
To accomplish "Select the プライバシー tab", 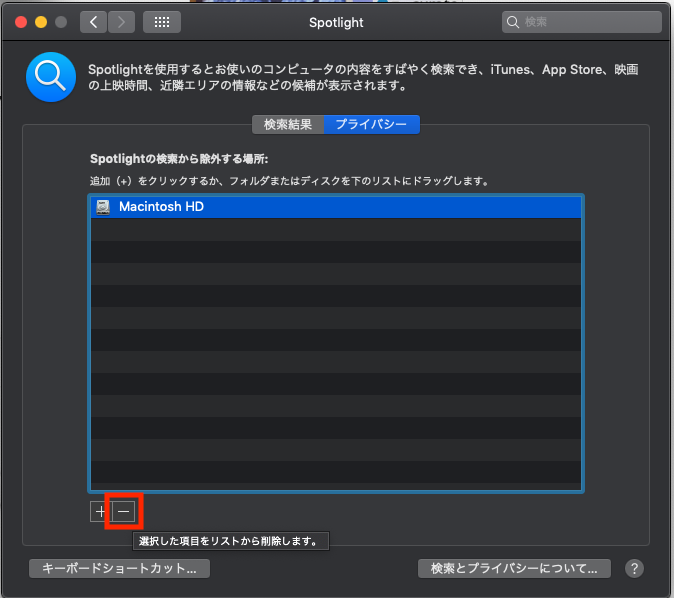I will tap(371, 125).
